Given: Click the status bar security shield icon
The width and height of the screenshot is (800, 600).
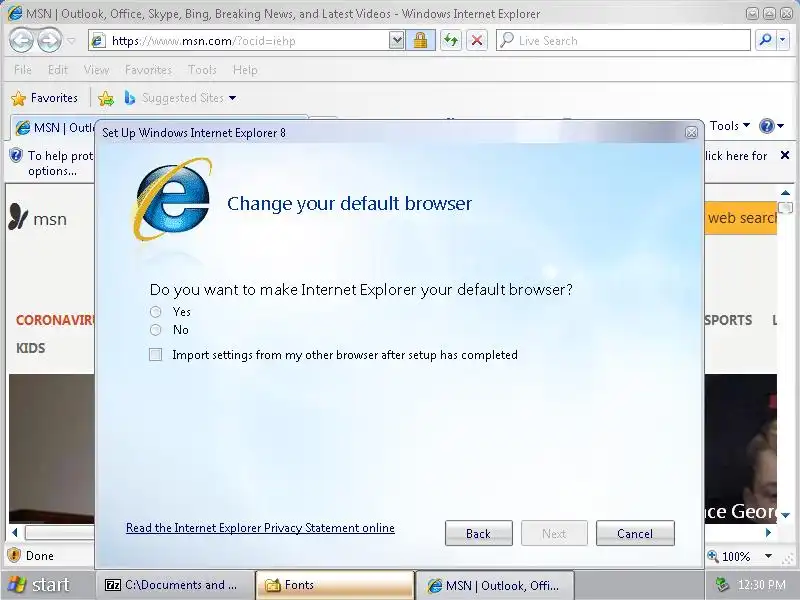Looking at the screenshot, I should coord(14,555).
